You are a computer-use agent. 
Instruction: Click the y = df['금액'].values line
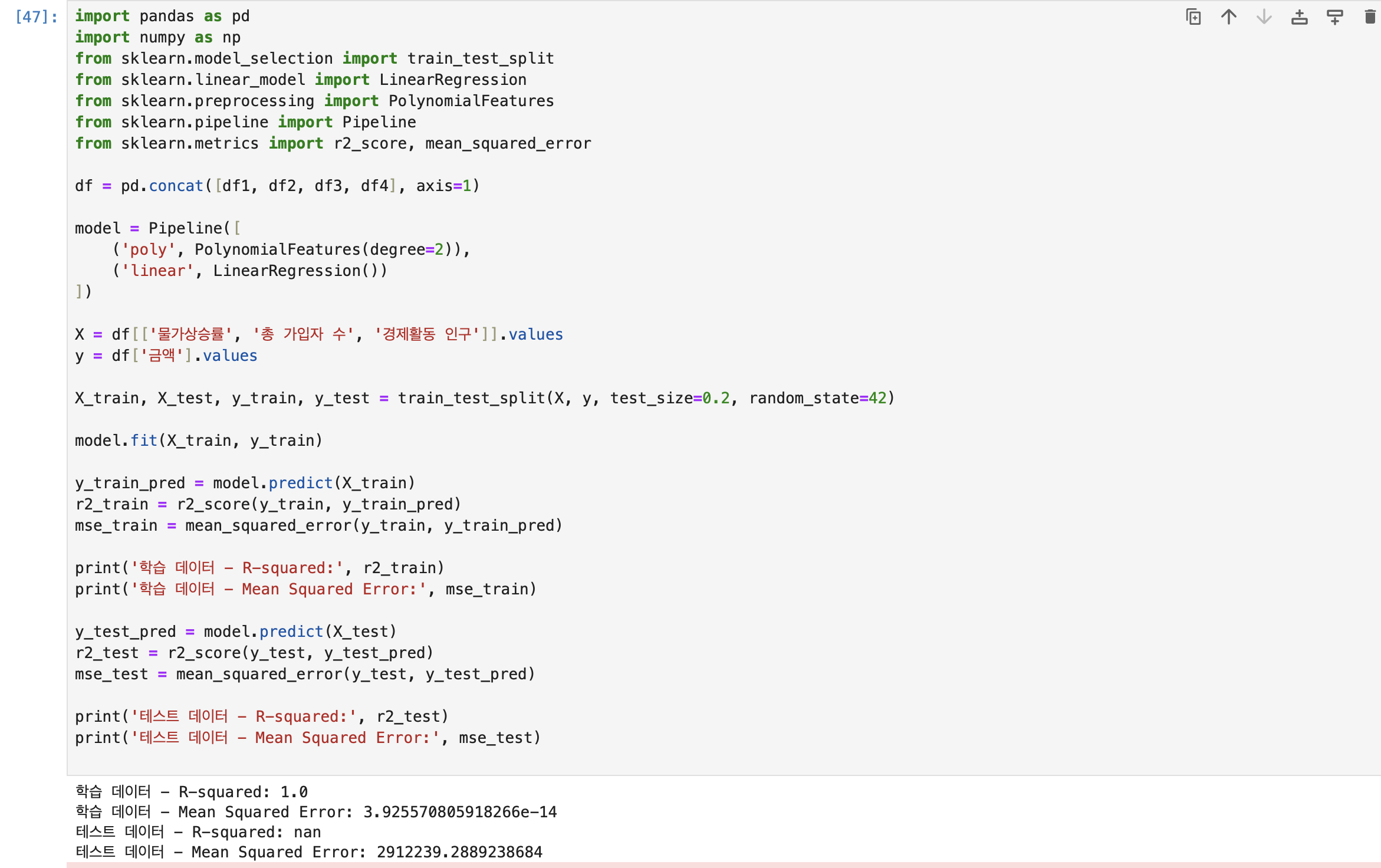(x=166, y=356)
